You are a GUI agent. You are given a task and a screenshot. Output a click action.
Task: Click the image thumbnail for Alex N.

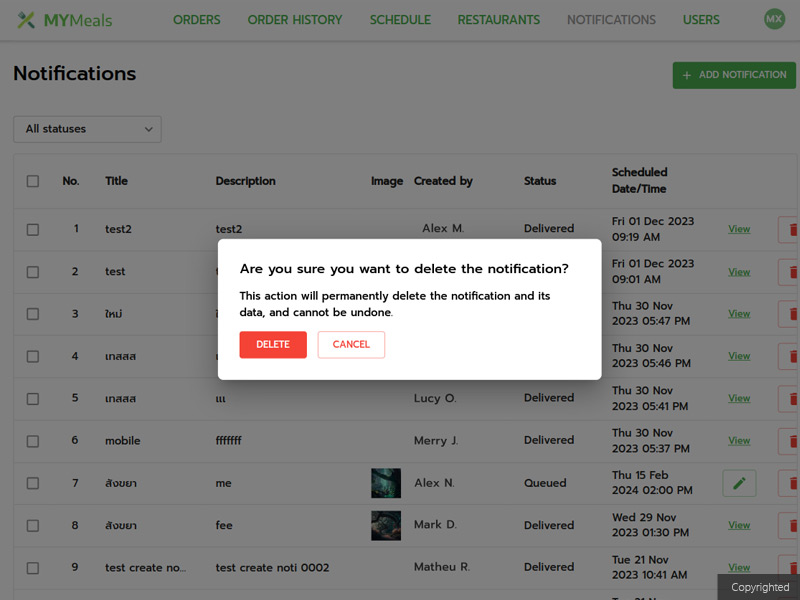[x=386, y=483]
